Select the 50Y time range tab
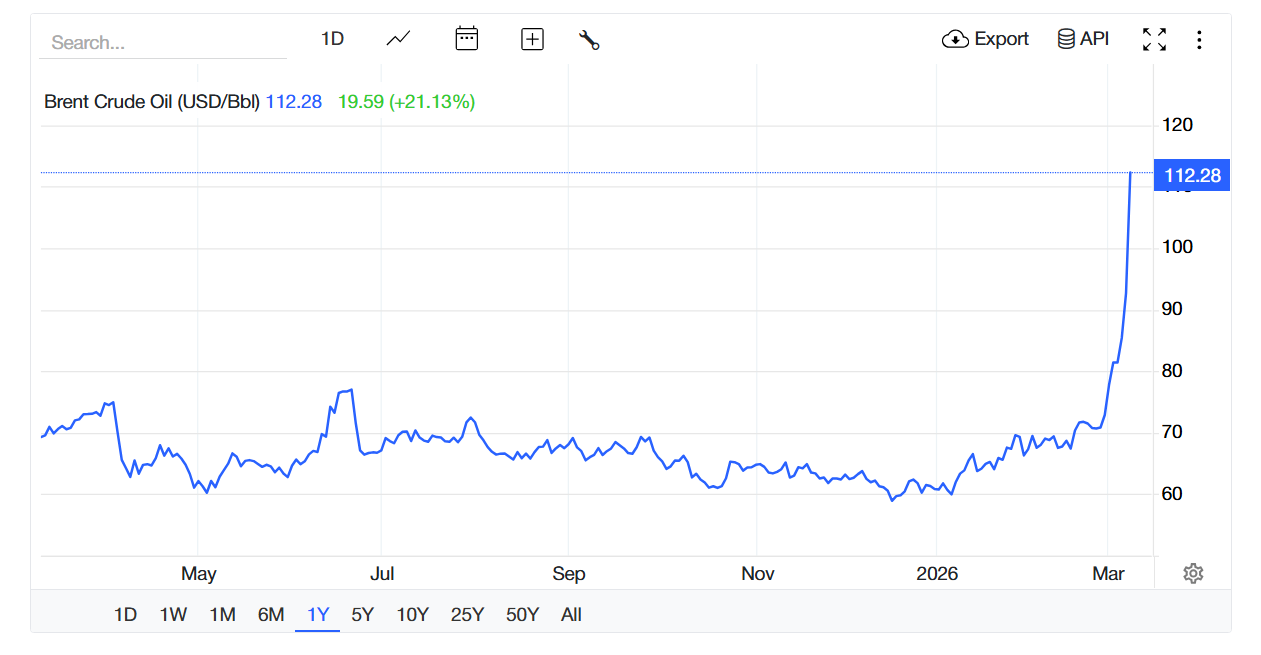This screenshot has width=1261, height=655. click(522, 614)
